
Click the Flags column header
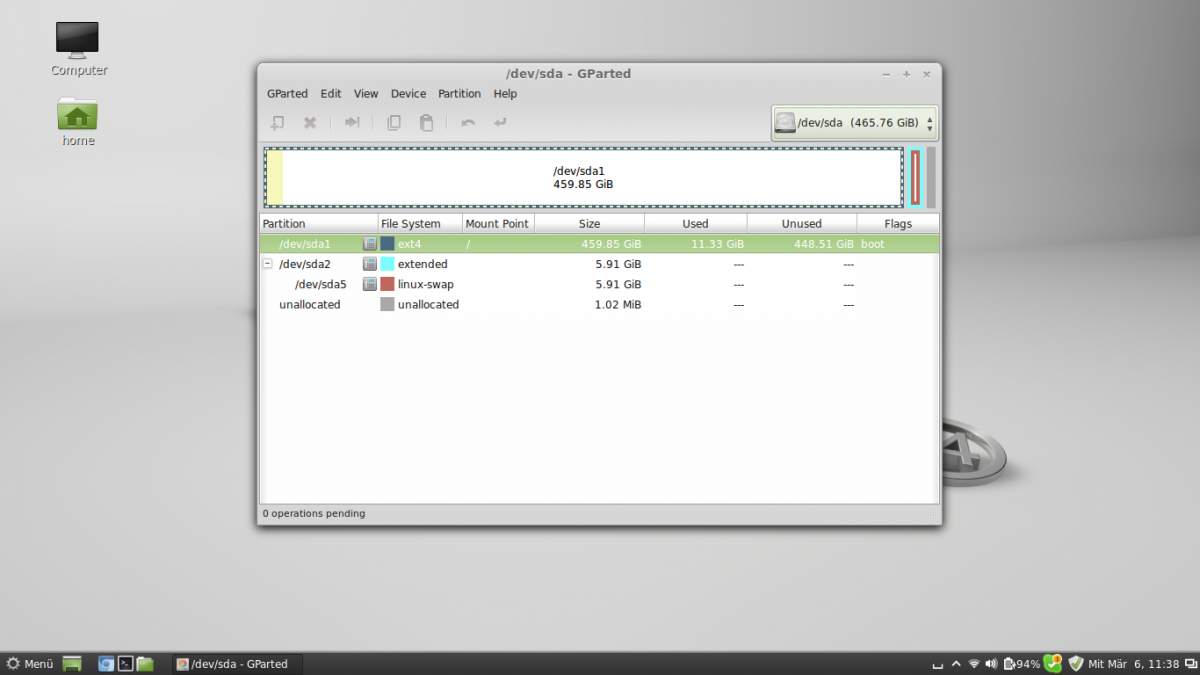click(x=898, y=224)
